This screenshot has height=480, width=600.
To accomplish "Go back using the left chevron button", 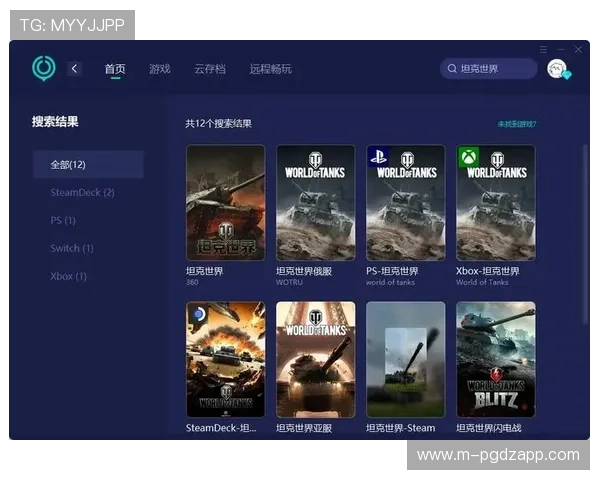I will [x=74, y=69].
